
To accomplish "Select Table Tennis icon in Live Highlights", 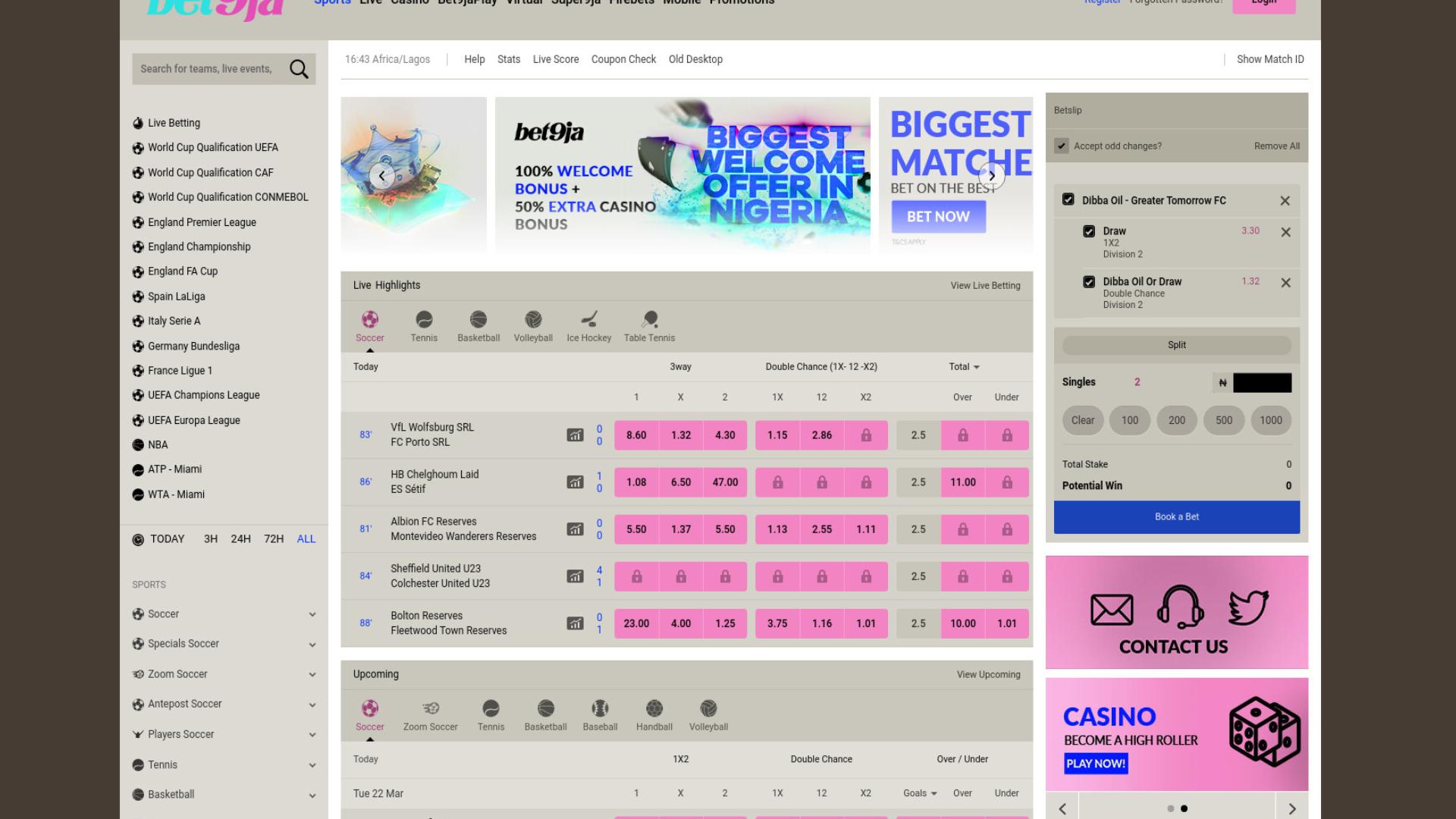I will [650, 319].
